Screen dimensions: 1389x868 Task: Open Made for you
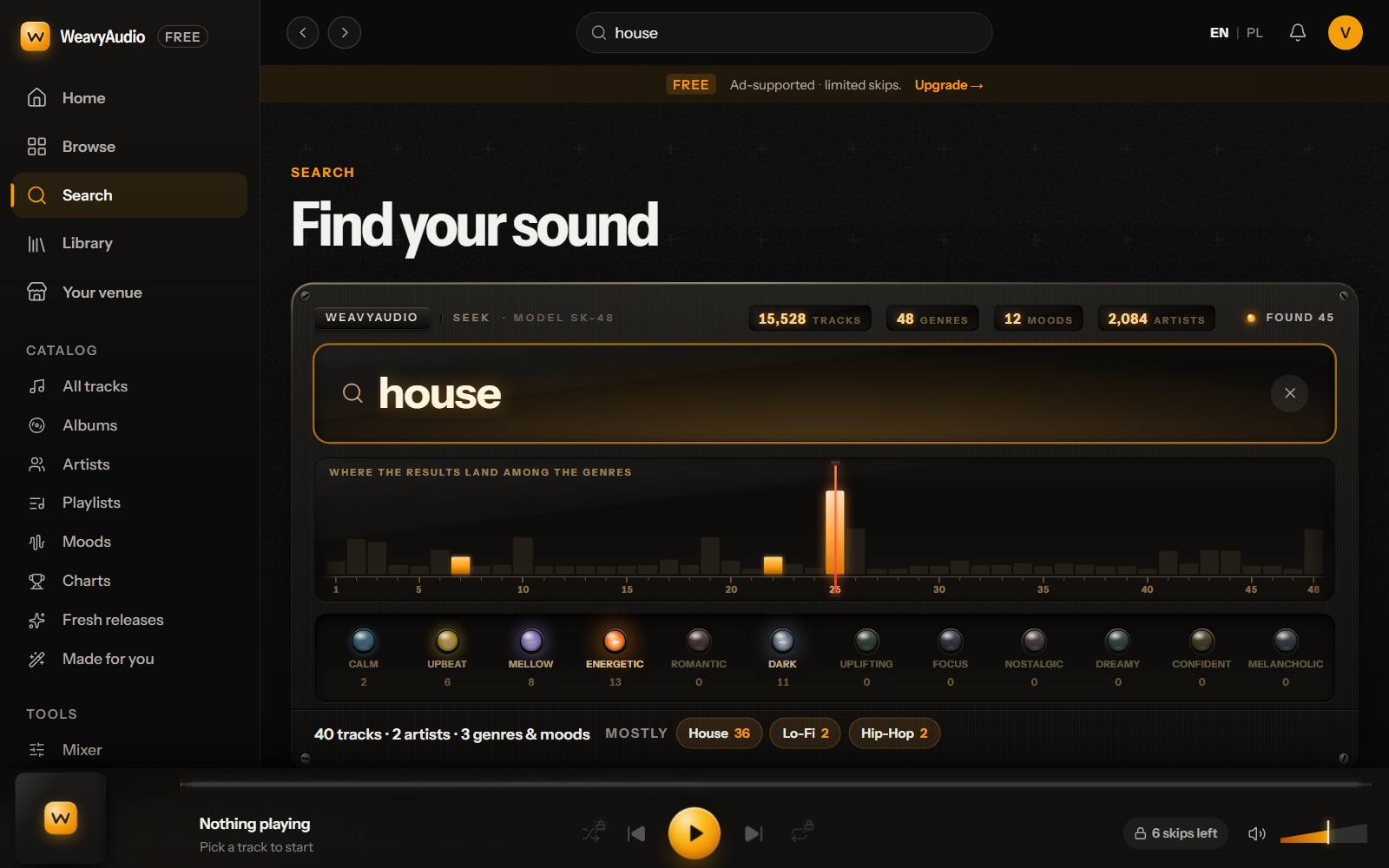(129, 659)
